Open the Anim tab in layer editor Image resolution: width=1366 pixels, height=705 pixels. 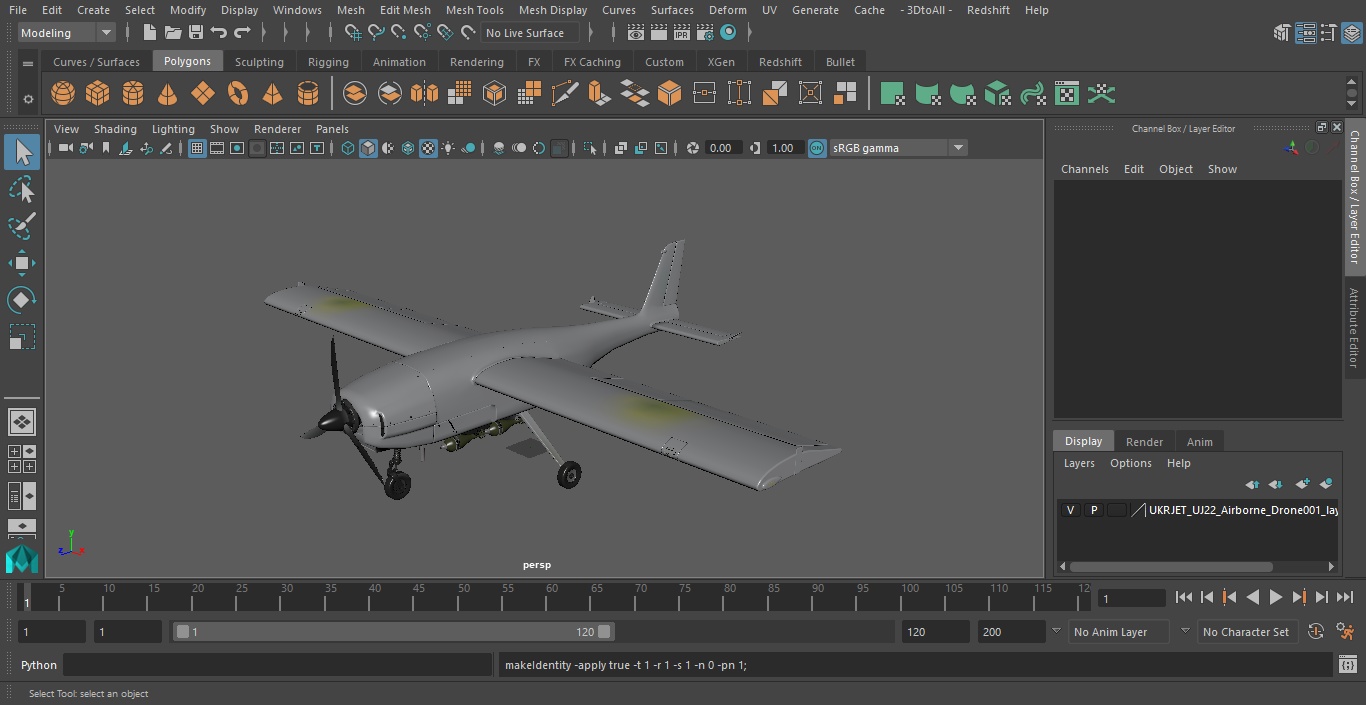click(1199, 442)
